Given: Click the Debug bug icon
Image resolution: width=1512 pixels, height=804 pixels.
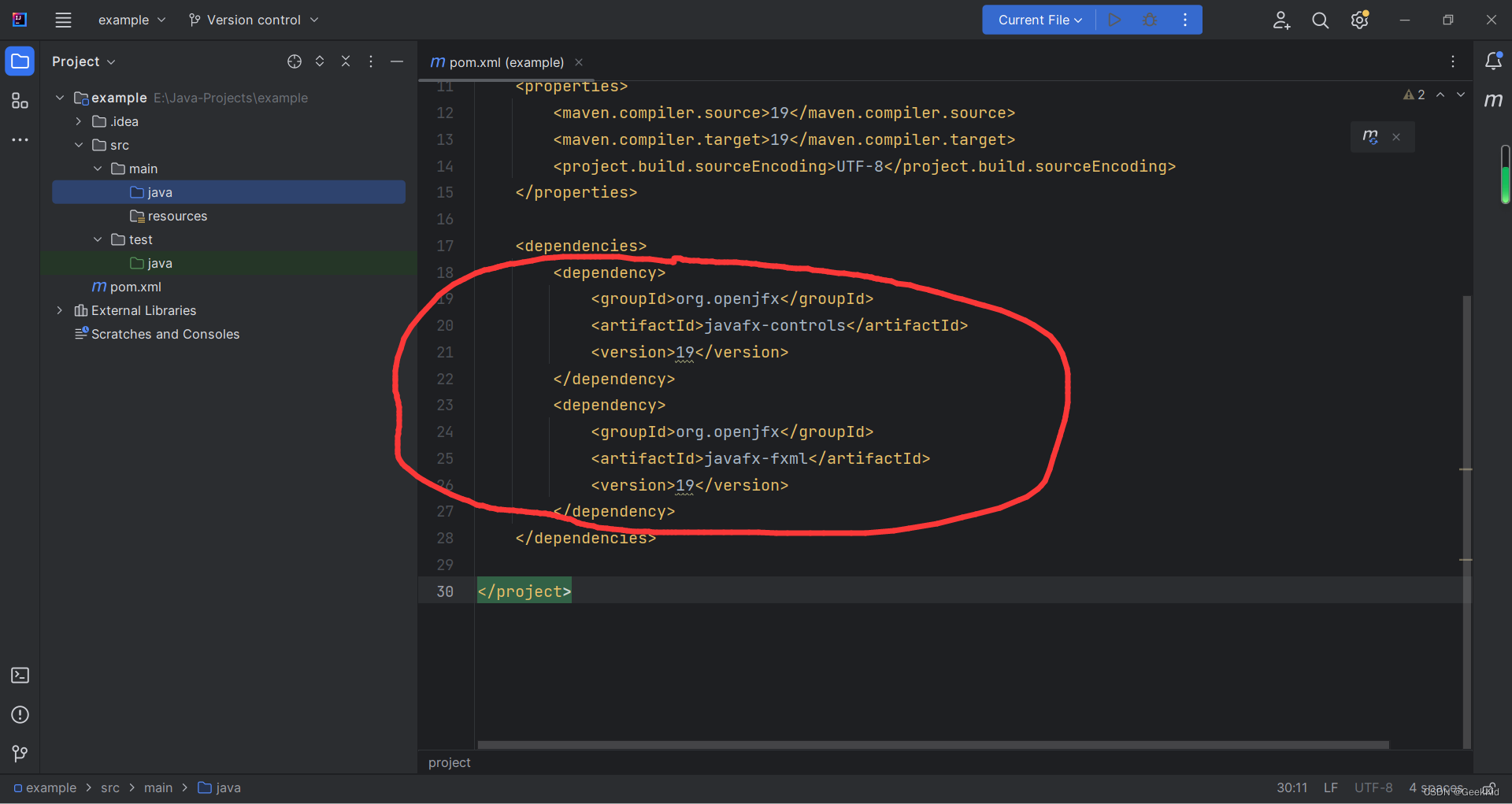Looking at the screenshot, I should (x=1150, y=20).
